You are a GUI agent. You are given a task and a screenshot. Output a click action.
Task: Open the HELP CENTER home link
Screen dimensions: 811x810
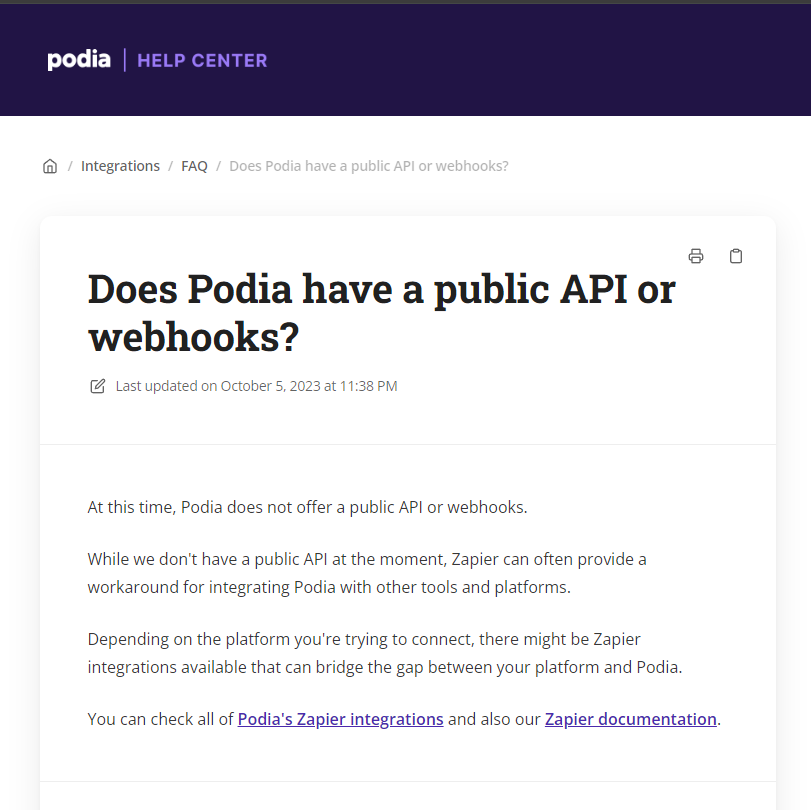pyautogui.click(x=202, y=61)
